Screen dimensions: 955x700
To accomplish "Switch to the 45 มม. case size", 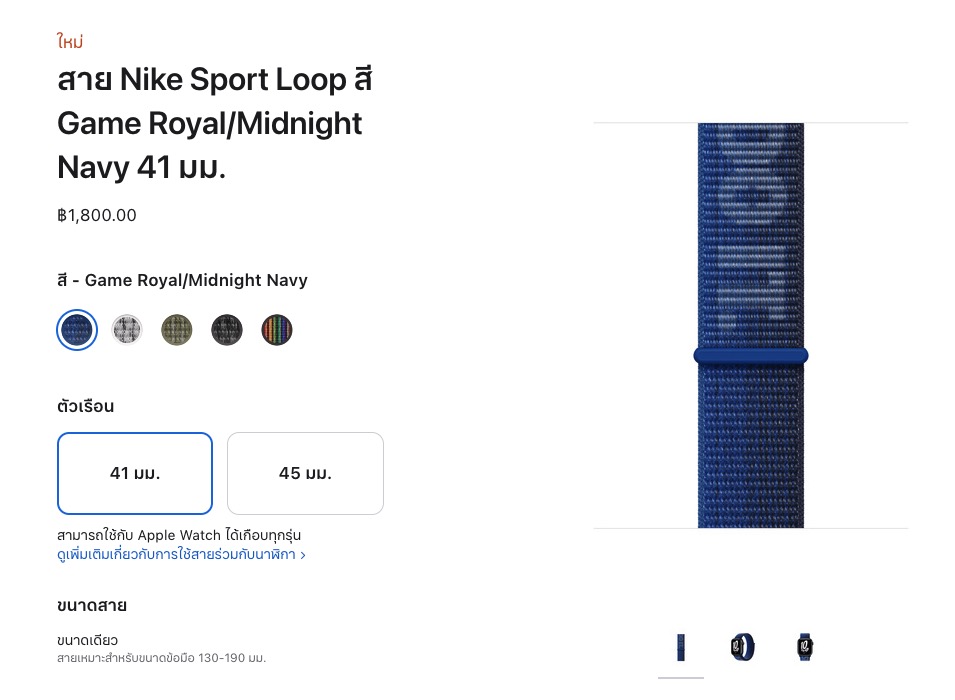I will click(305, 473).
